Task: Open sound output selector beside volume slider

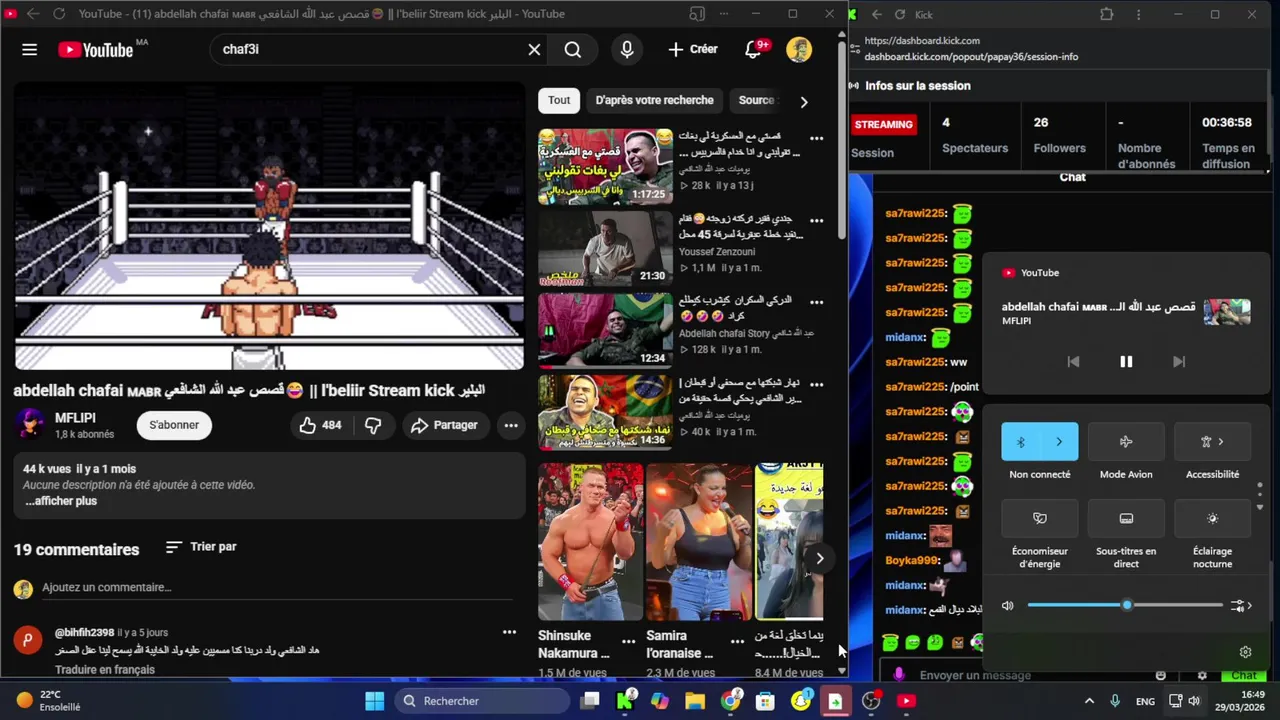Action: [1241, 605]
